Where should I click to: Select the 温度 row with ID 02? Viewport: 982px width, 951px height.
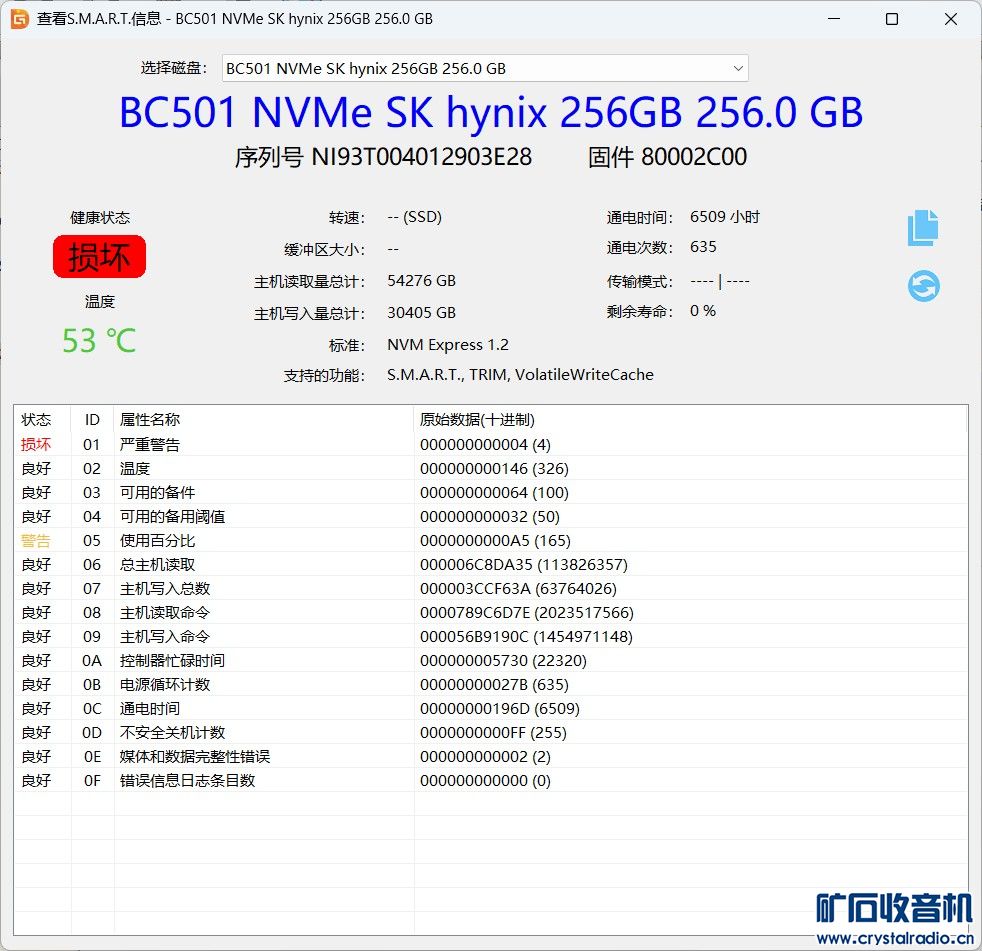[x=490, y=469]
